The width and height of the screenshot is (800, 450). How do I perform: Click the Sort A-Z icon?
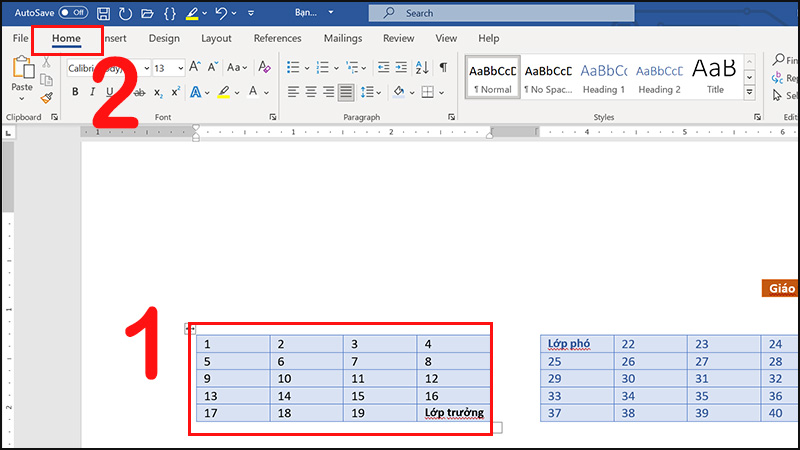pos(421,67)
